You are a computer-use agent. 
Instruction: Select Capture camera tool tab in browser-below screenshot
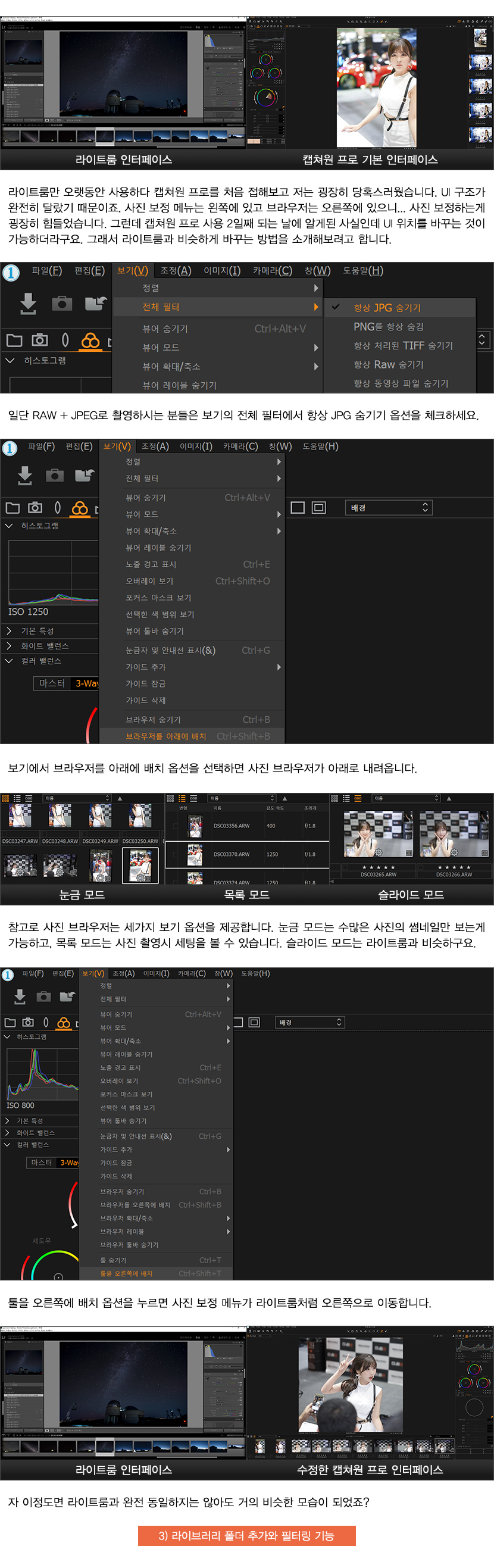point(35,507)
